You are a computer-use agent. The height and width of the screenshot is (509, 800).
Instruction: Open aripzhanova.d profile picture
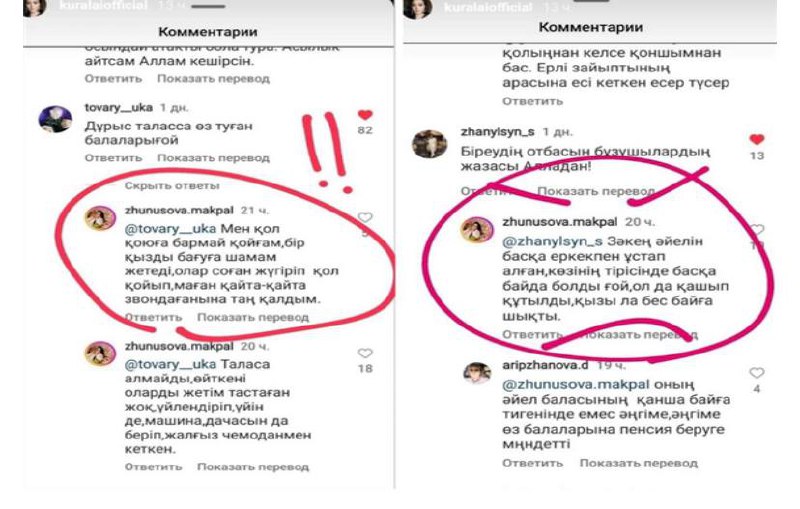477,373
